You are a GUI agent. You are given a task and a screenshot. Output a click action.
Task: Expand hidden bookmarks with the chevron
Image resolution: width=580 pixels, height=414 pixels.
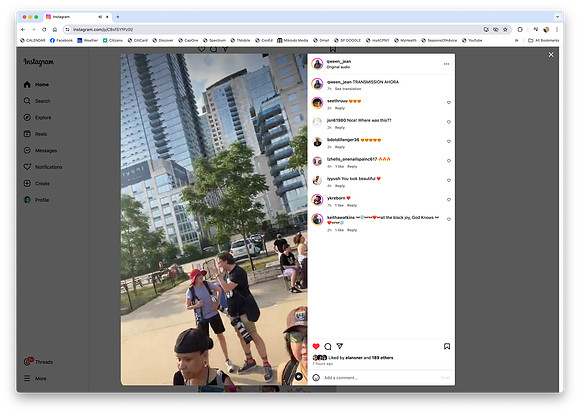(x=516, y=40)
